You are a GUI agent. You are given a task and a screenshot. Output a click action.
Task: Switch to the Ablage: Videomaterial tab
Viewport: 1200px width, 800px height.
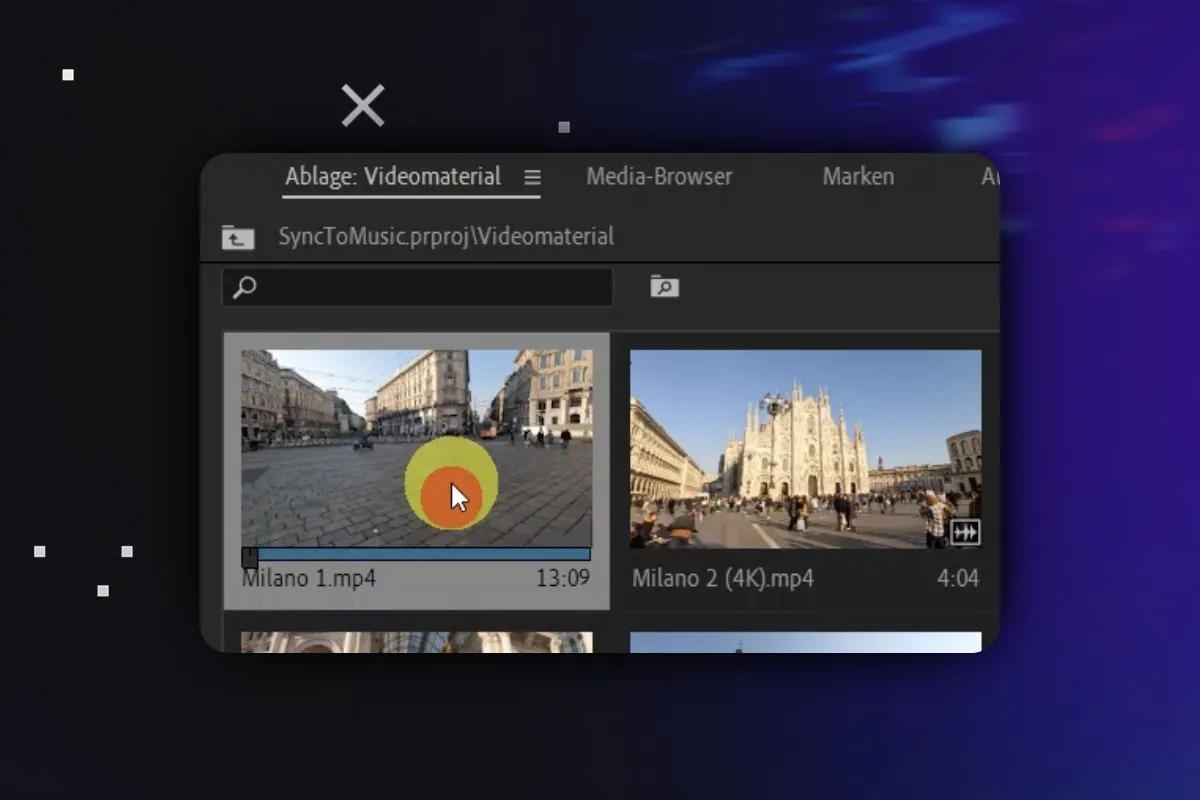[393, 177]
